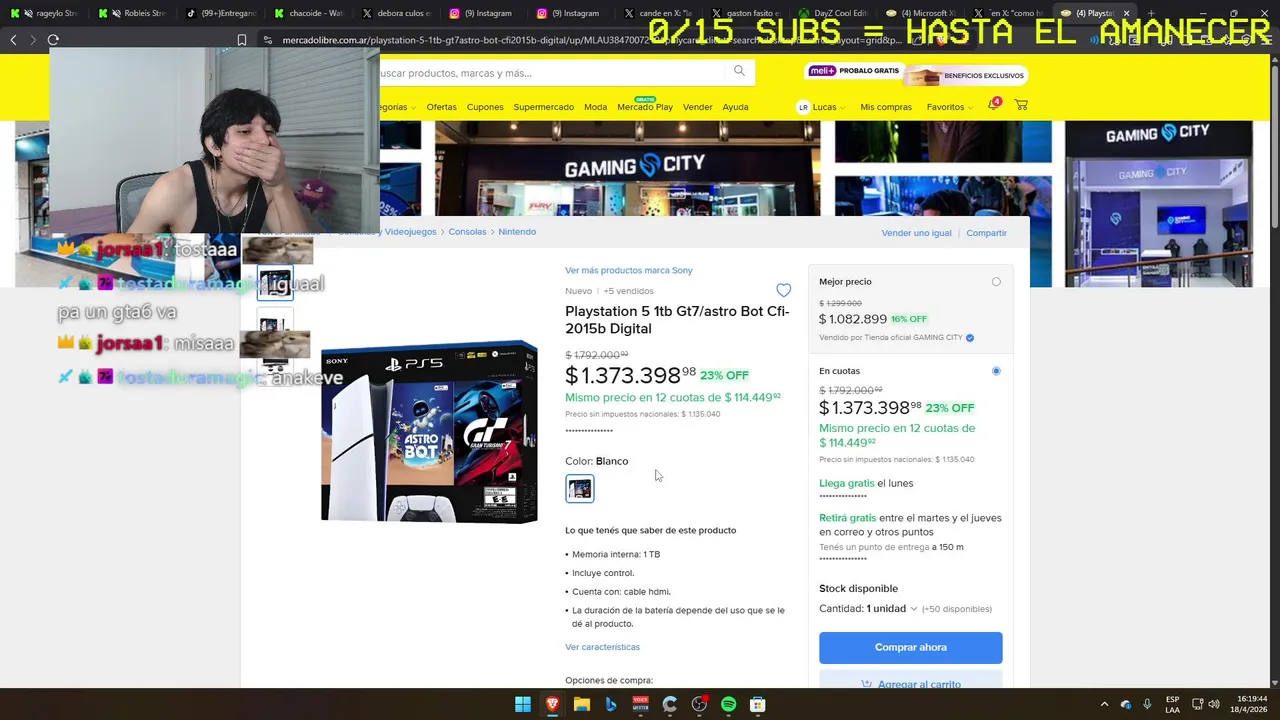Open the Ofertas menu item
This screenshot has width=1280, height=720.
(x=441, y=107)
